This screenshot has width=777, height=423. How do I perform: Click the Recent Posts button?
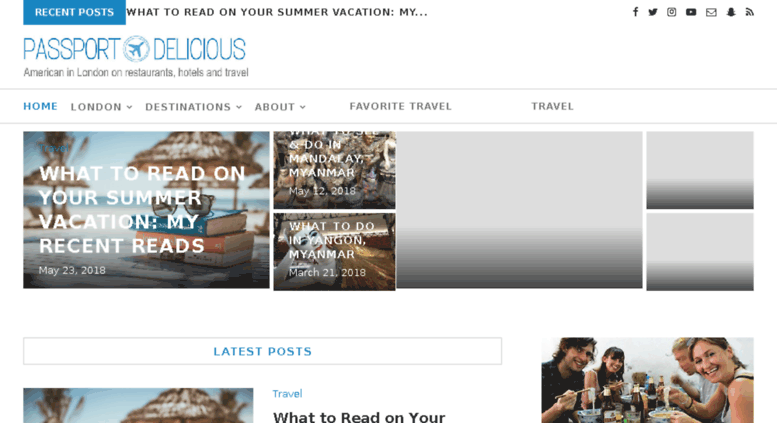[x=74, y=12]
